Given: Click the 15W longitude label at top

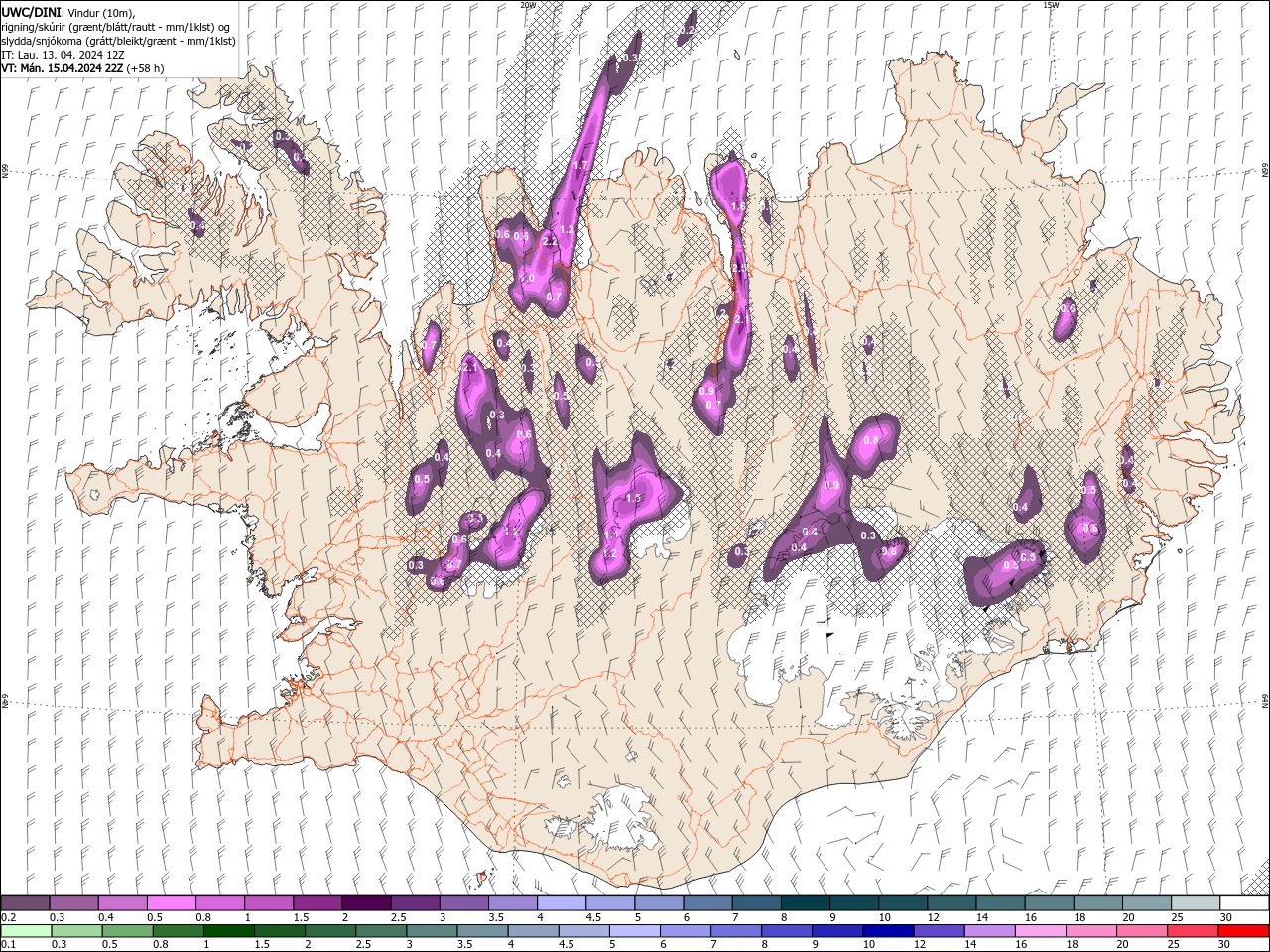Looking at the screenshot, I should [1051, 5].
